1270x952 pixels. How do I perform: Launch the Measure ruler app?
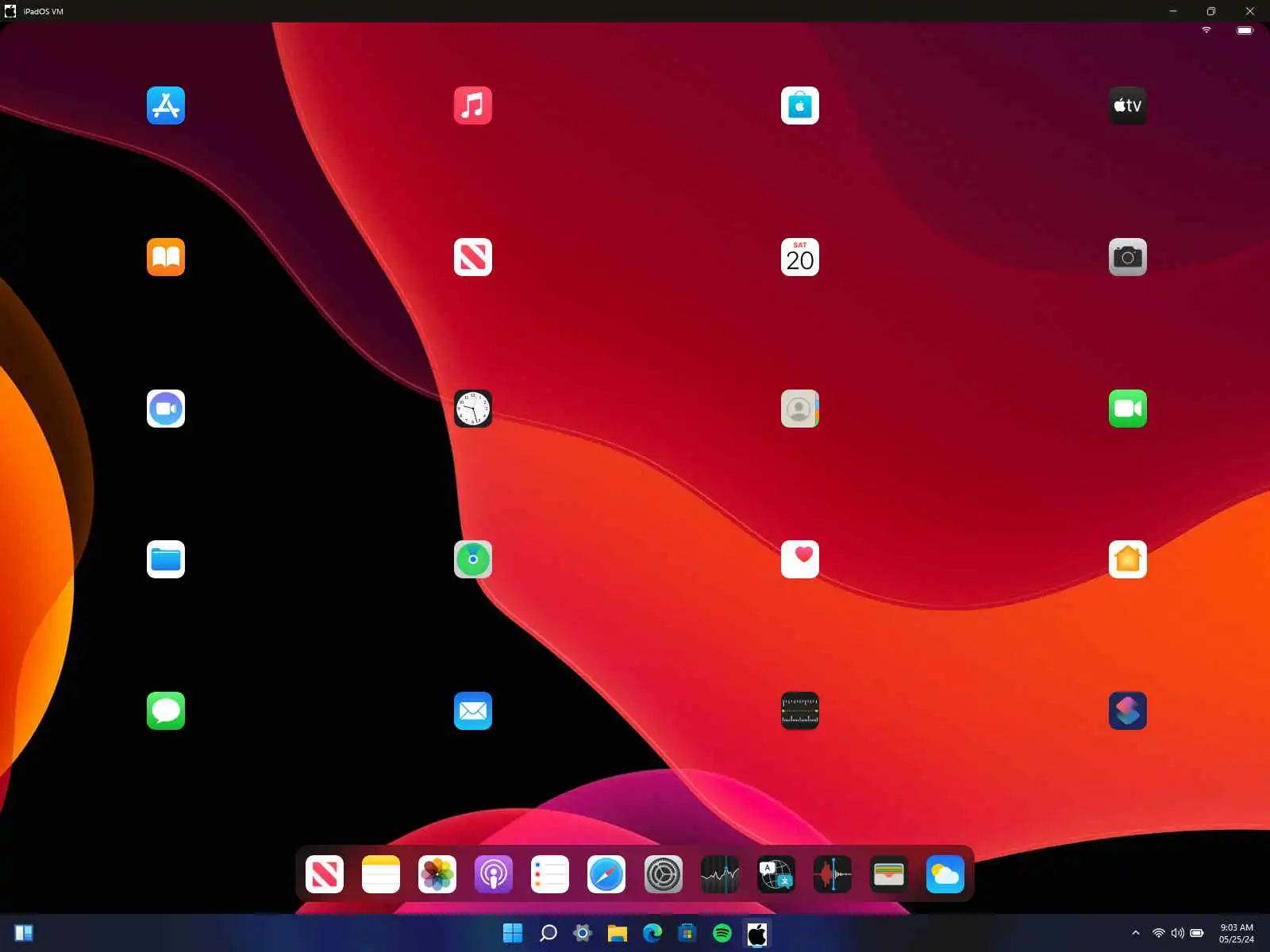coord(800,711)
